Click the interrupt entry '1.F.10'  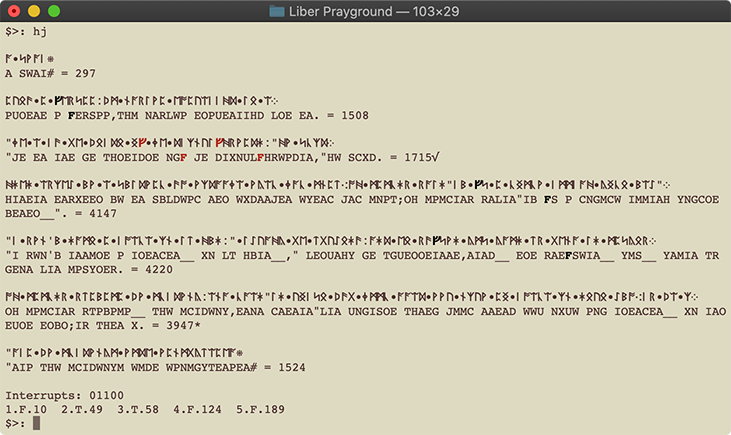pos(27,410)
